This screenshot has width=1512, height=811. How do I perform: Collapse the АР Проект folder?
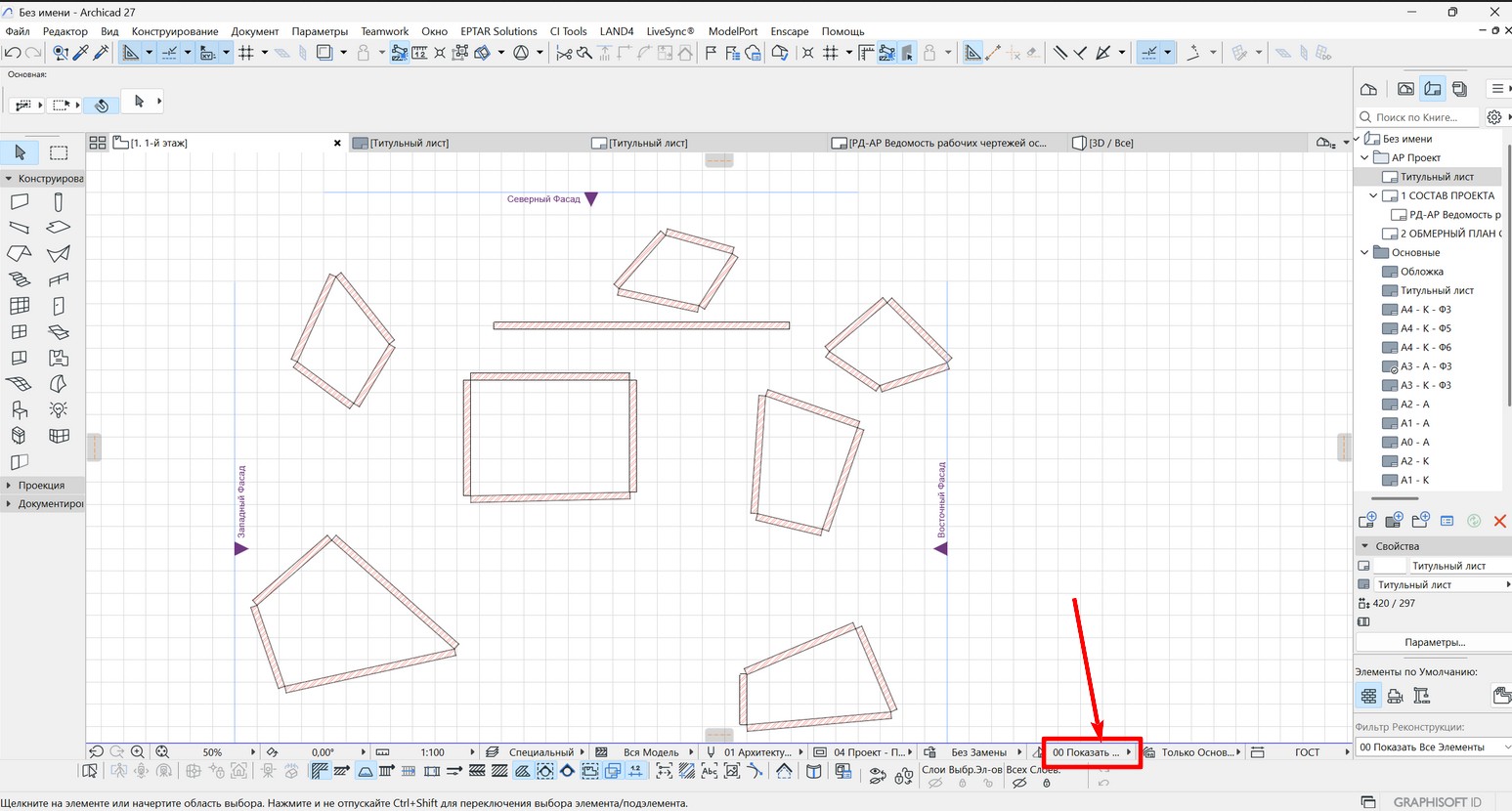(1365, 157)
